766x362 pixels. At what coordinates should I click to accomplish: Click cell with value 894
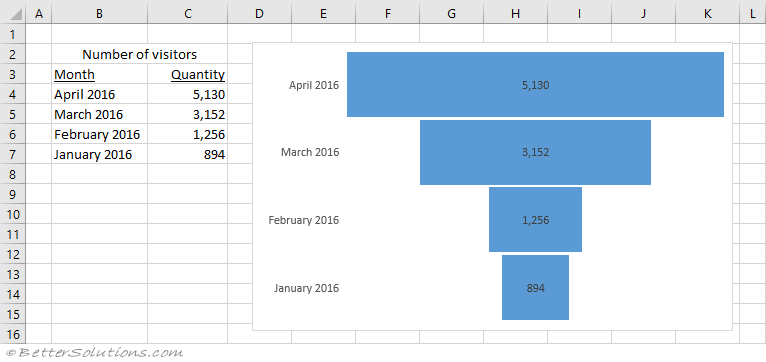pos(188,154)
